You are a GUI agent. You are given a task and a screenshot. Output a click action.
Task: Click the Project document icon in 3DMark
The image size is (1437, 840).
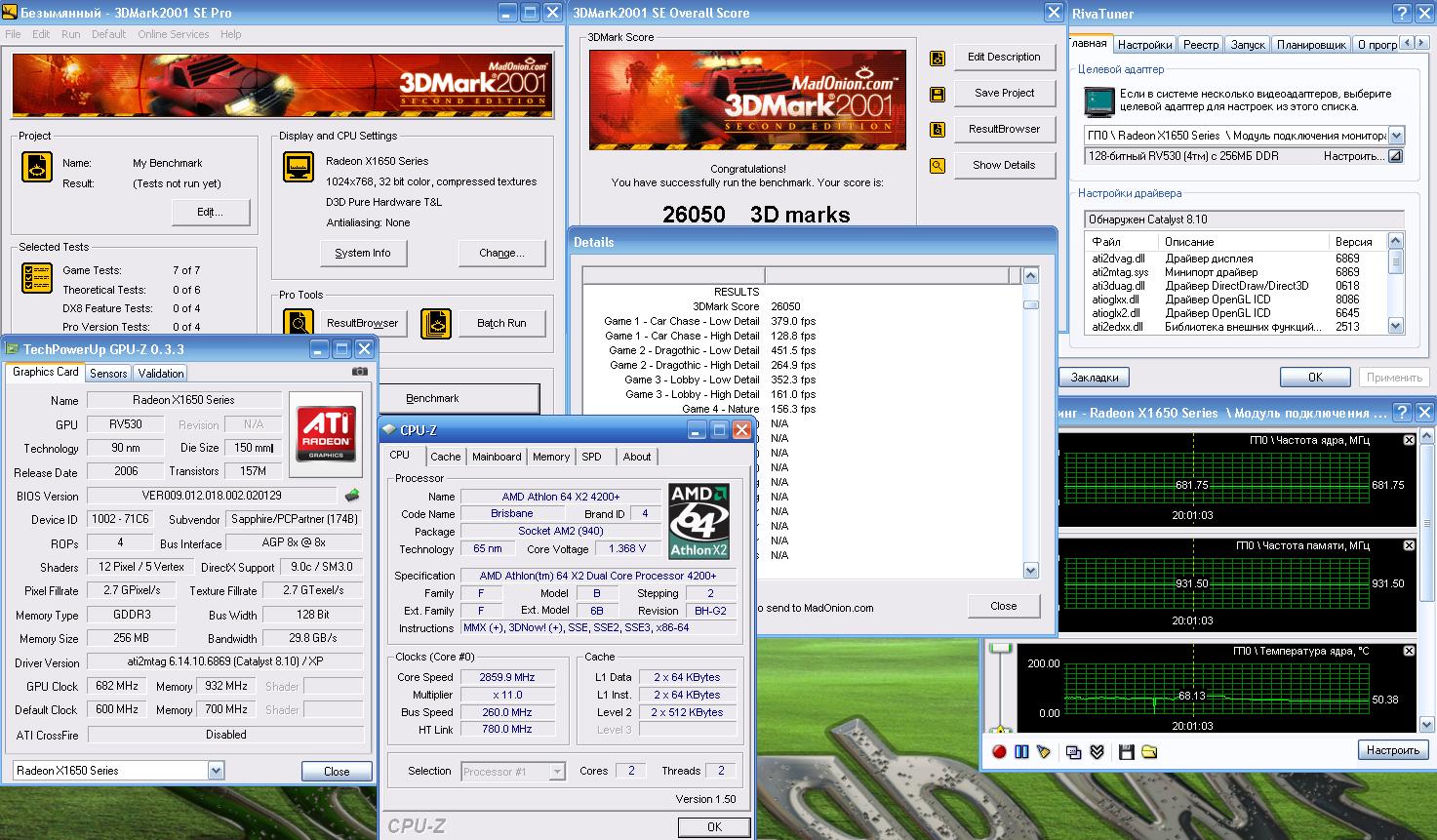pos(37,167)
